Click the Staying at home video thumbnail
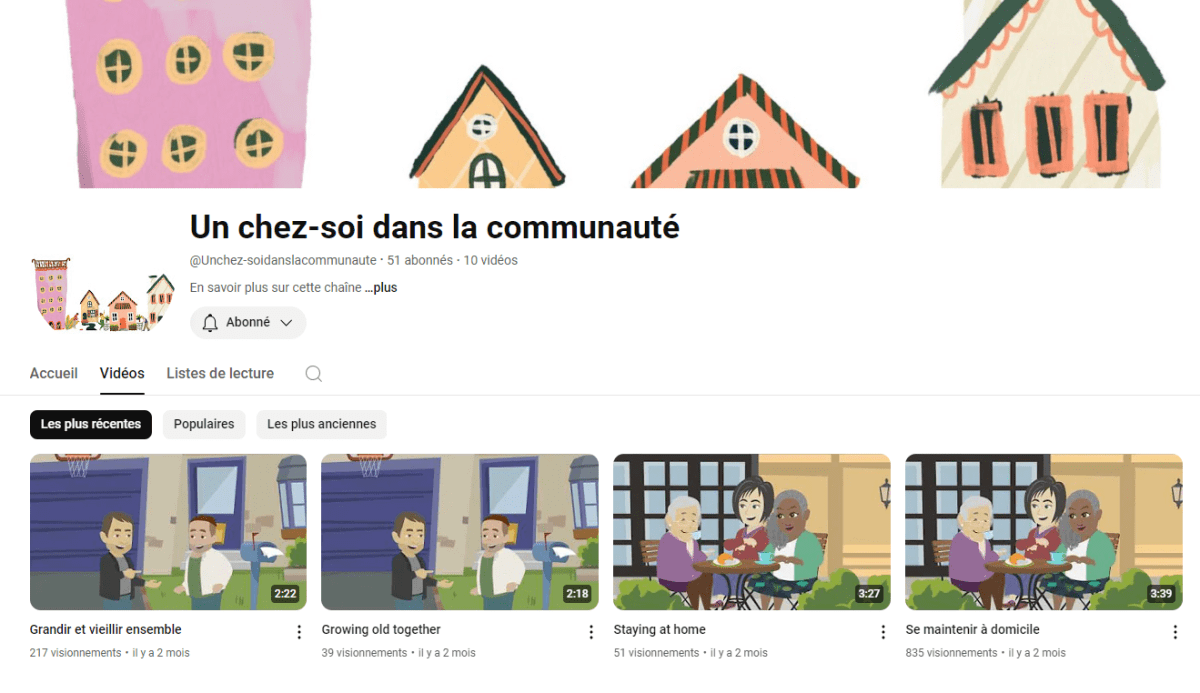Screen dimensions: 1200x693 point(752,532)
